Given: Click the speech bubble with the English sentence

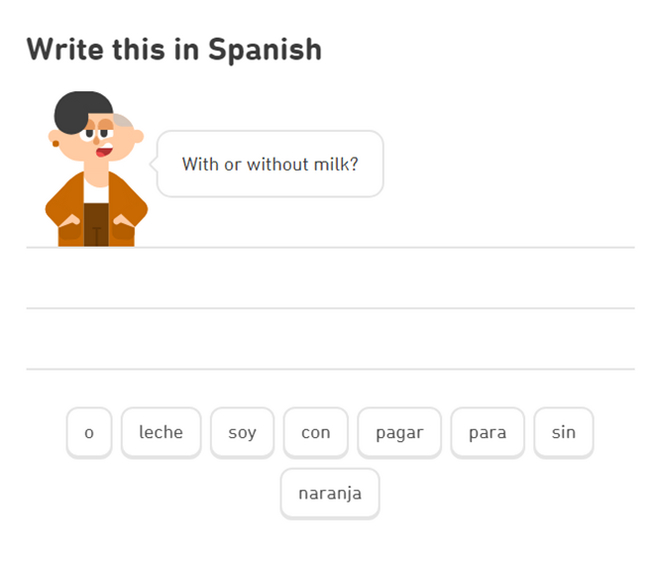Looking at the screenshot, I should [270, 164].
